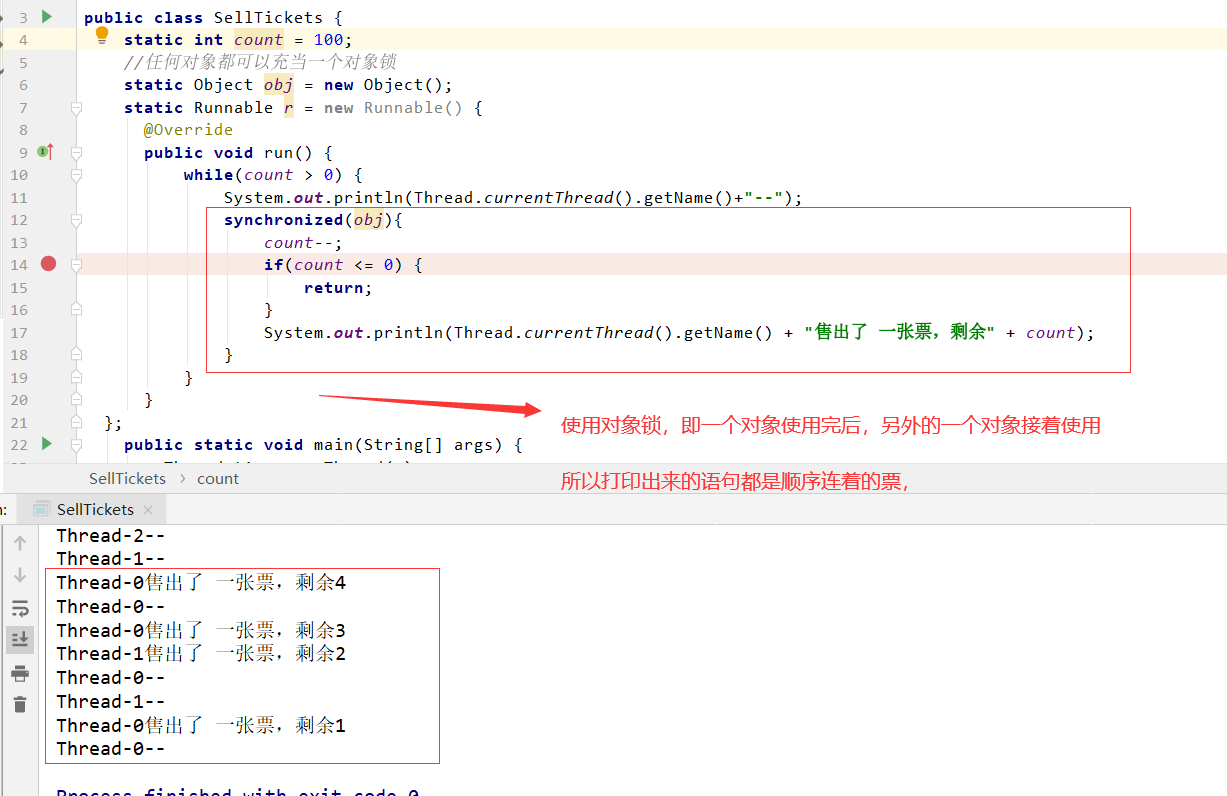
Task: Collapse the synchronized(obj) code block
Action: coord(75,219)
